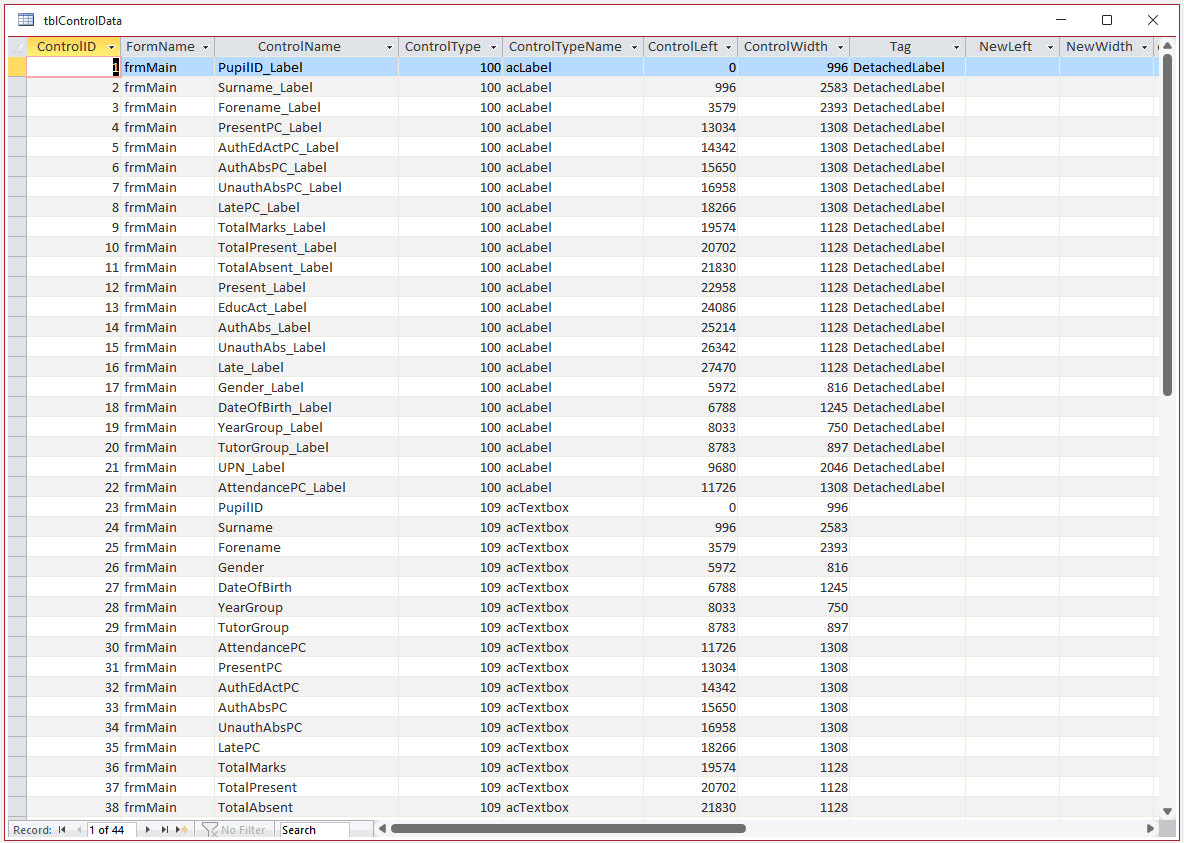Click the vertical scrollbar down arrow

pos(1168,811)
